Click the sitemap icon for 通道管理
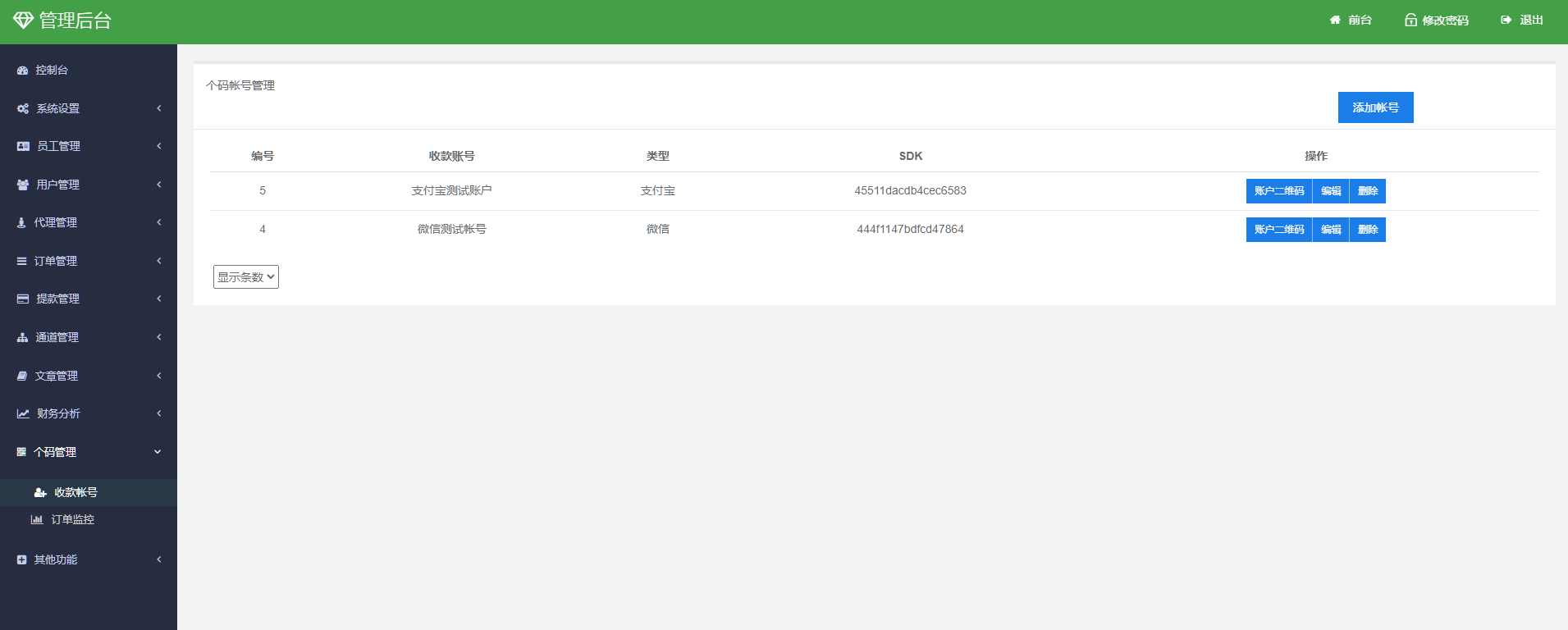Screen dimensions: 1568x630 (23, 337)
